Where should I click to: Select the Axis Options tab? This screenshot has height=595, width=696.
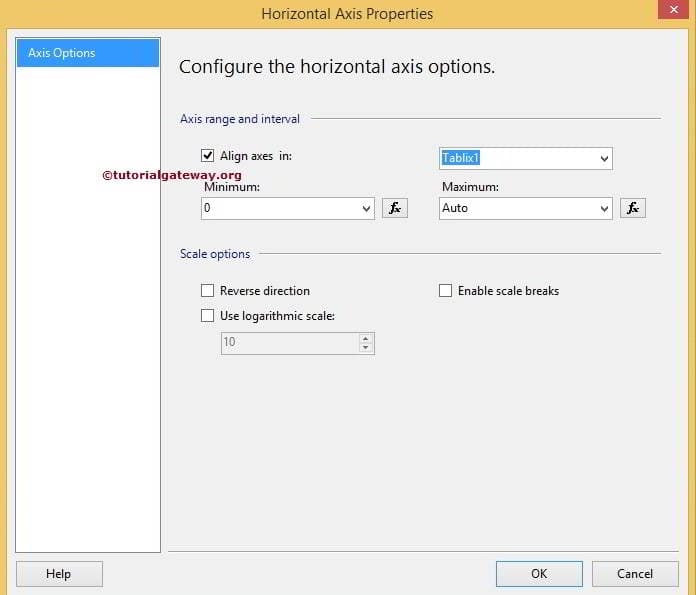click(88, 53)
